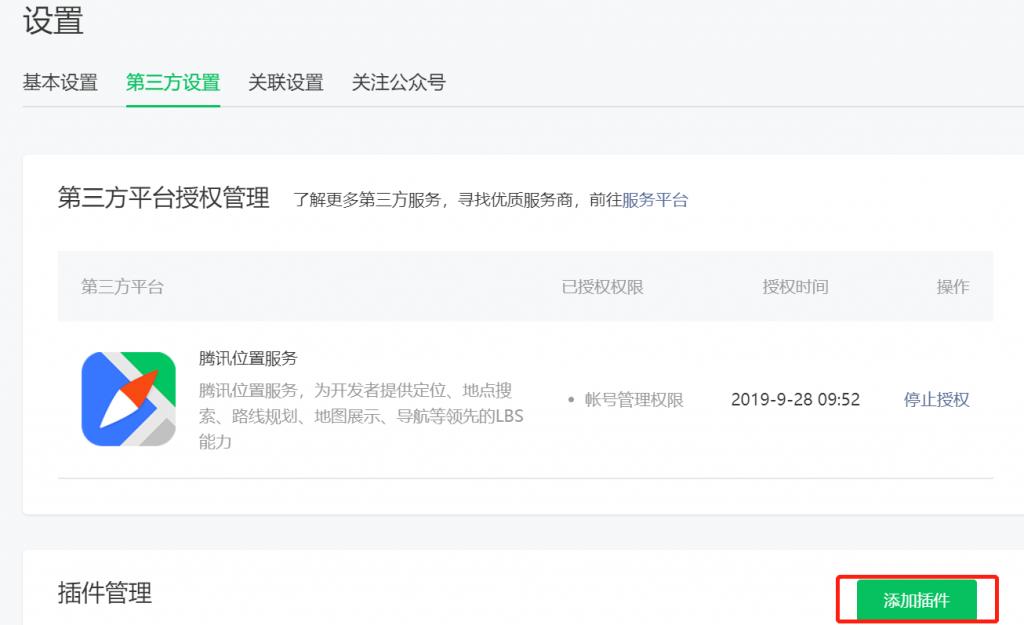Select the 第三方平台授权管理 section title
This screenshot has height=625, width=1024.
coord(166,199)
